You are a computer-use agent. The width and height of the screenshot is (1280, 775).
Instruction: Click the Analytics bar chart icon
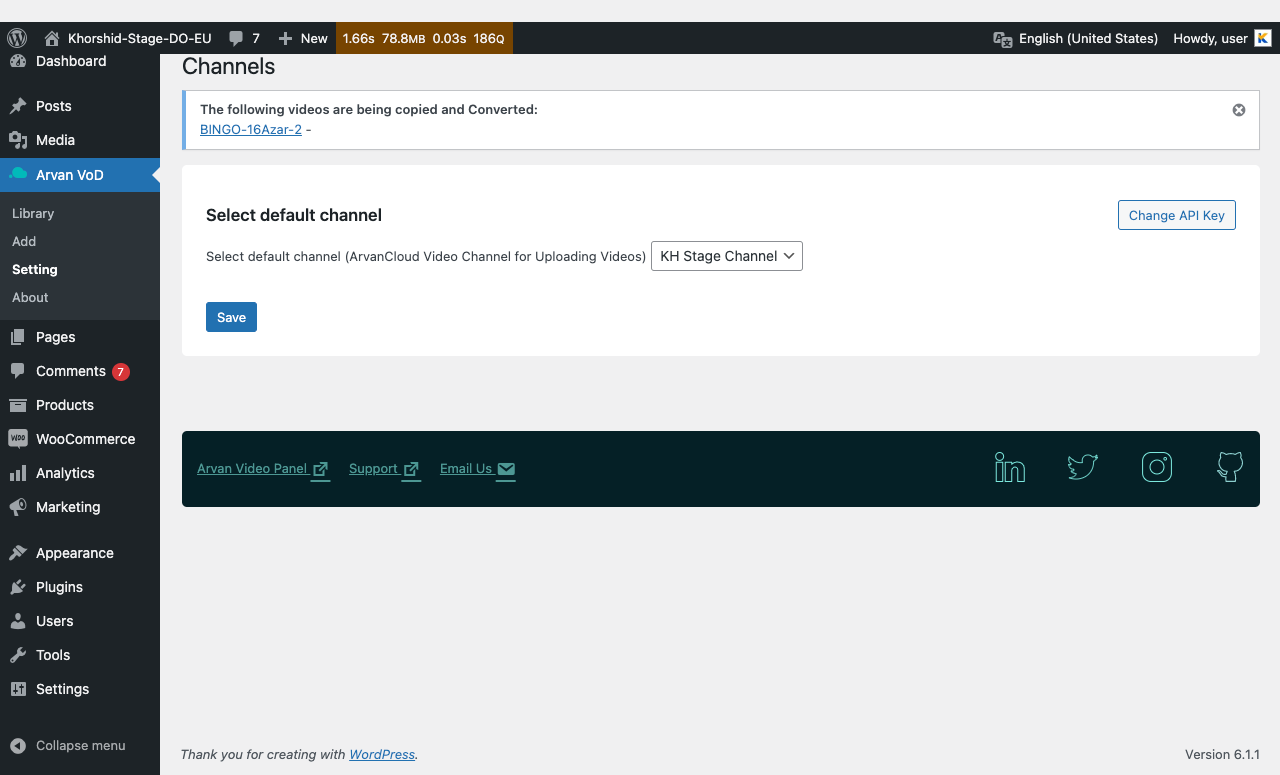coord(18,473)
